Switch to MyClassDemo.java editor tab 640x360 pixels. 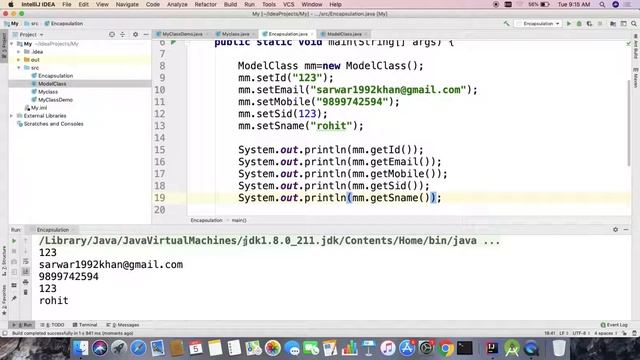tap(182, 34)
